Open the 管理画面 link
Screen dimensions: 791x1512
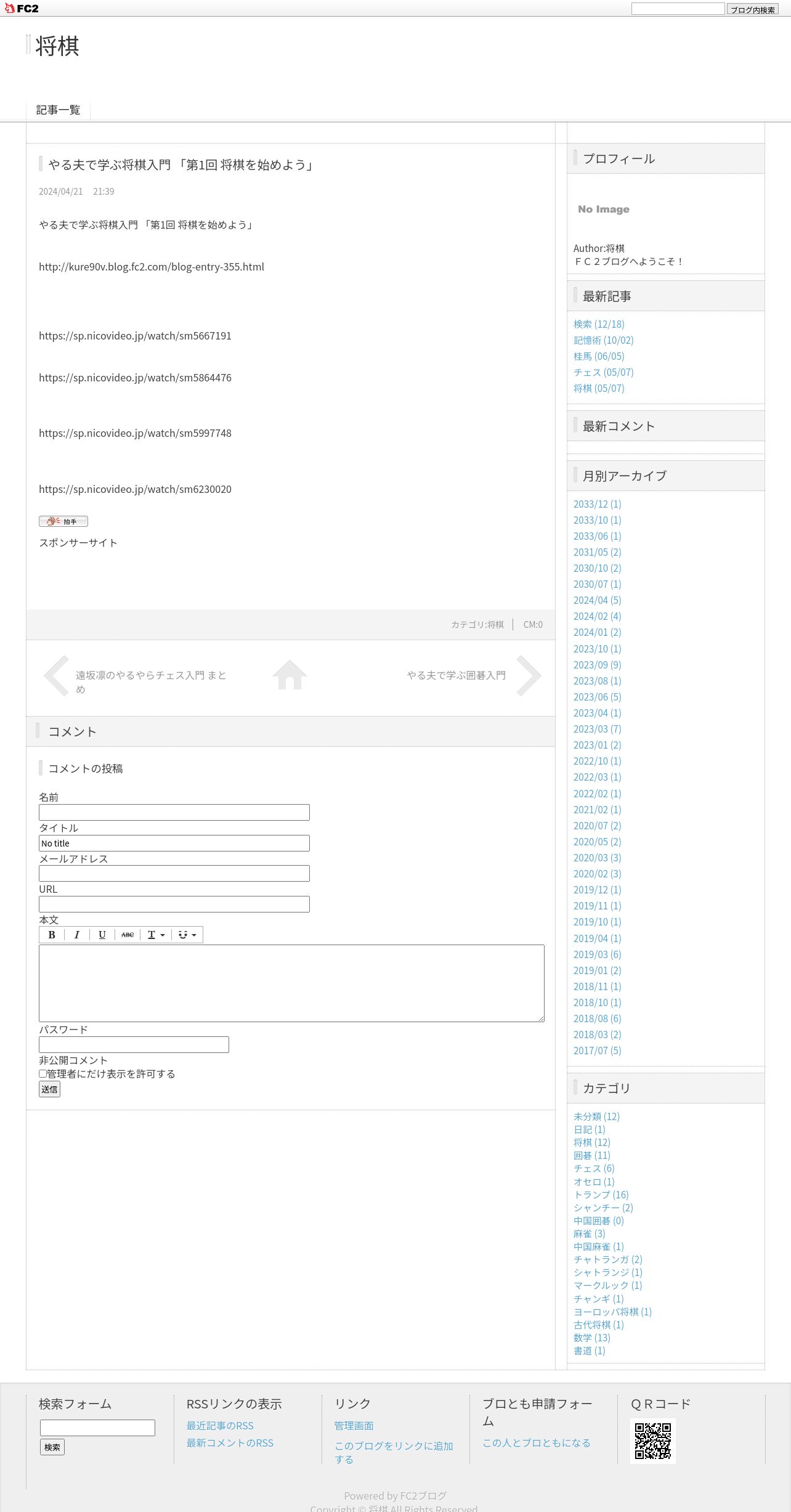[354, 1426]
